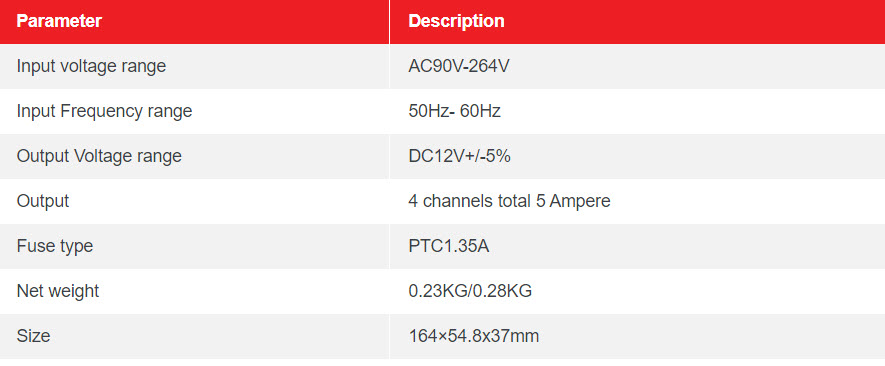885x366 pixels.
Task: Click the Parameter column header
Action: (59, 21)
